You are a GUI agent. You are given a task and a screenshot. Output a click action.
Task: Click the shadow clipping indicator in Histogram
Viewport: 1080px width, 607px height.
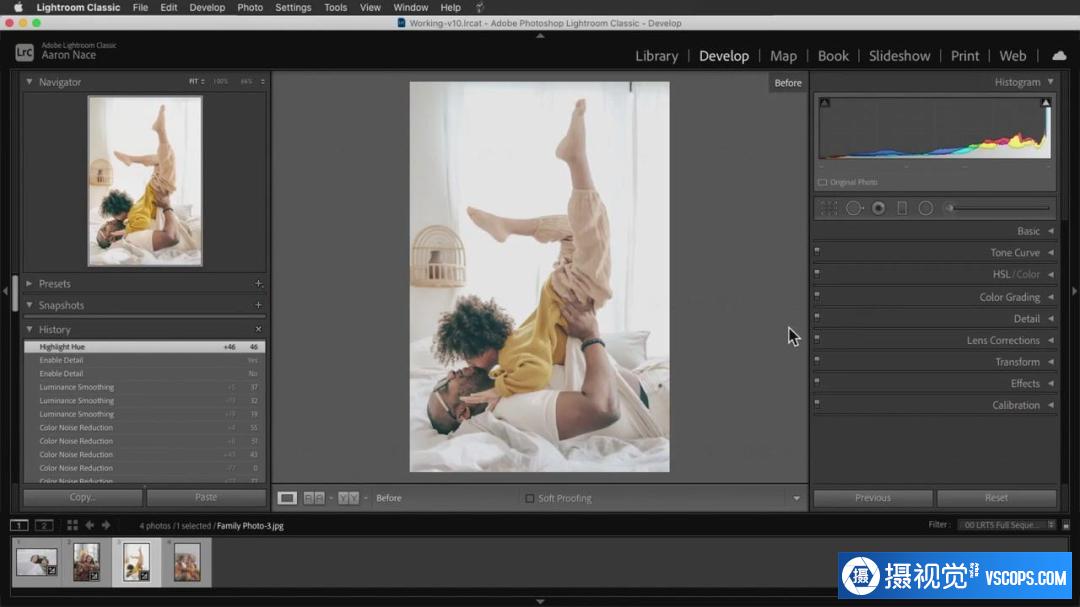click(x=824, y=103)
